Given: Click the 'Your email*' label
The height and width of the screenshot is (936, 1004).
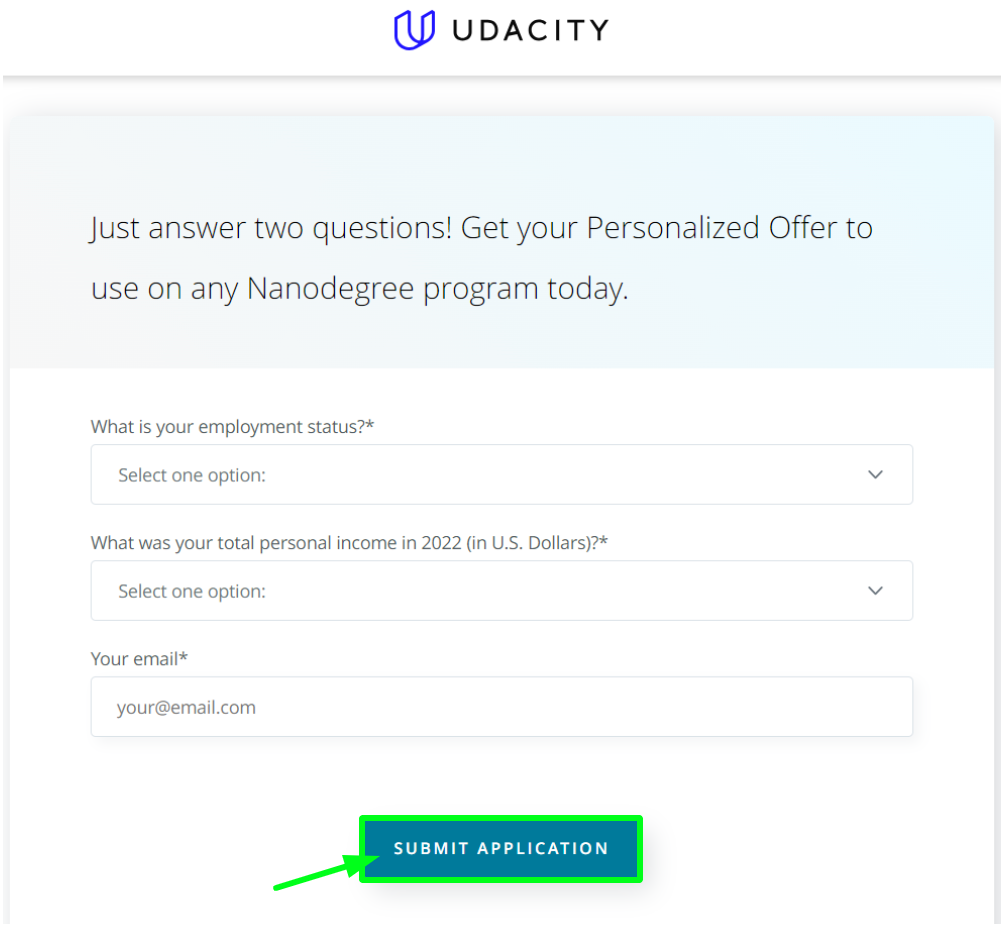Looking at the screenshot, I should 139,659.
